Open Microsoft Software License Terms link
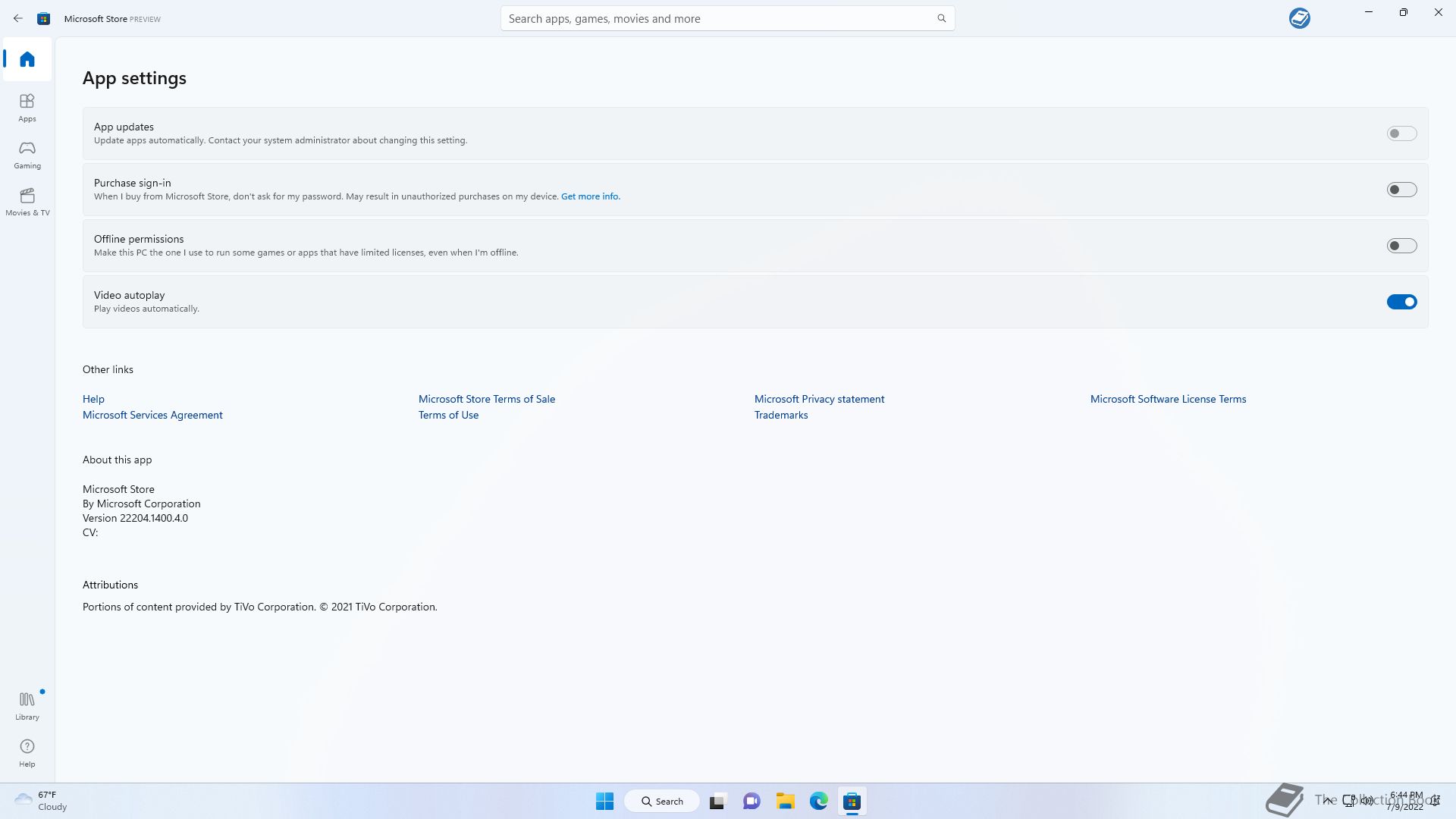Viewport: 1456px width, 819px height. pos(1168,399)
